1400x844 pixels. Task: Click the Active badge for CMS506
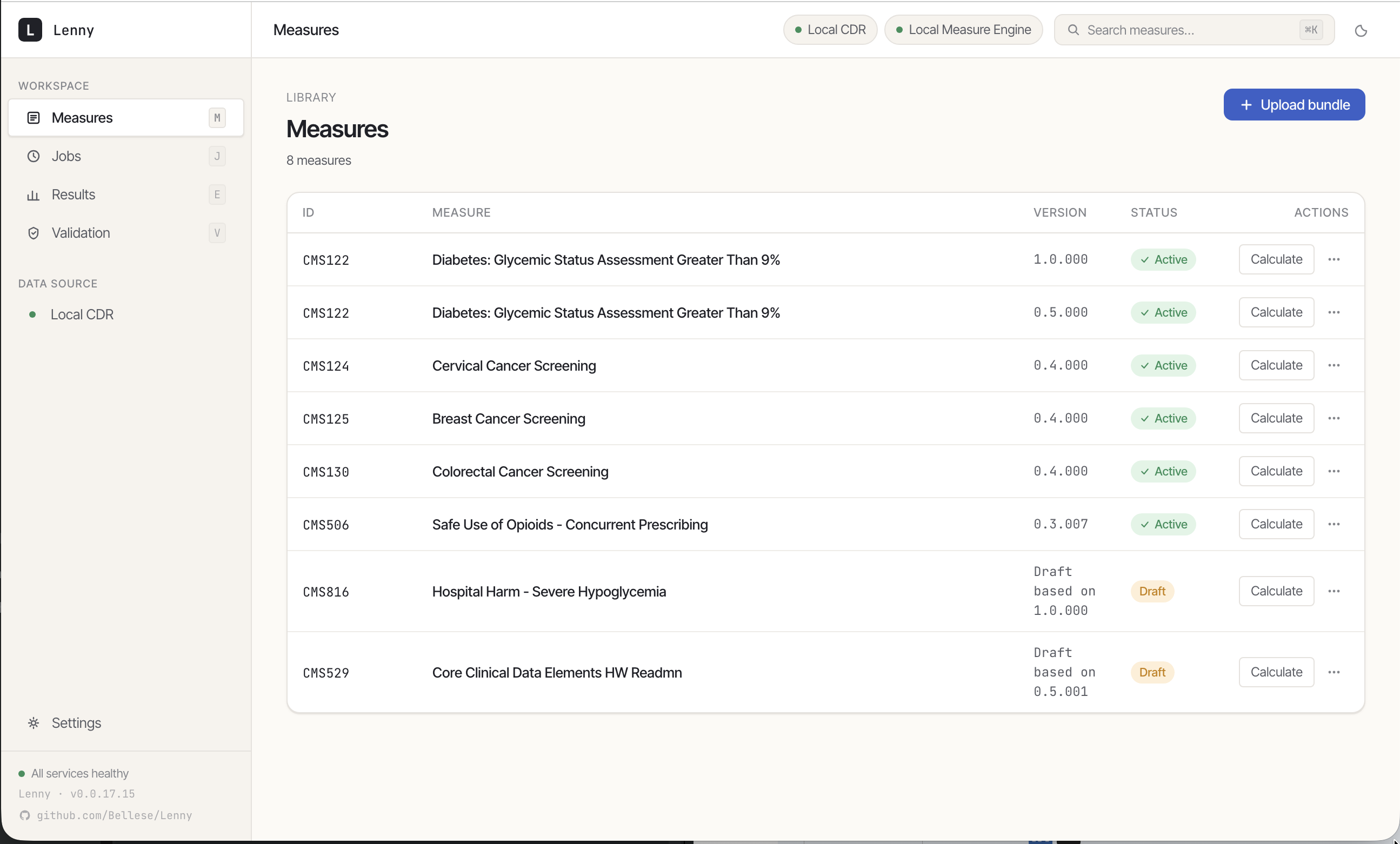pyautogui.click(x=1163, y=524)
